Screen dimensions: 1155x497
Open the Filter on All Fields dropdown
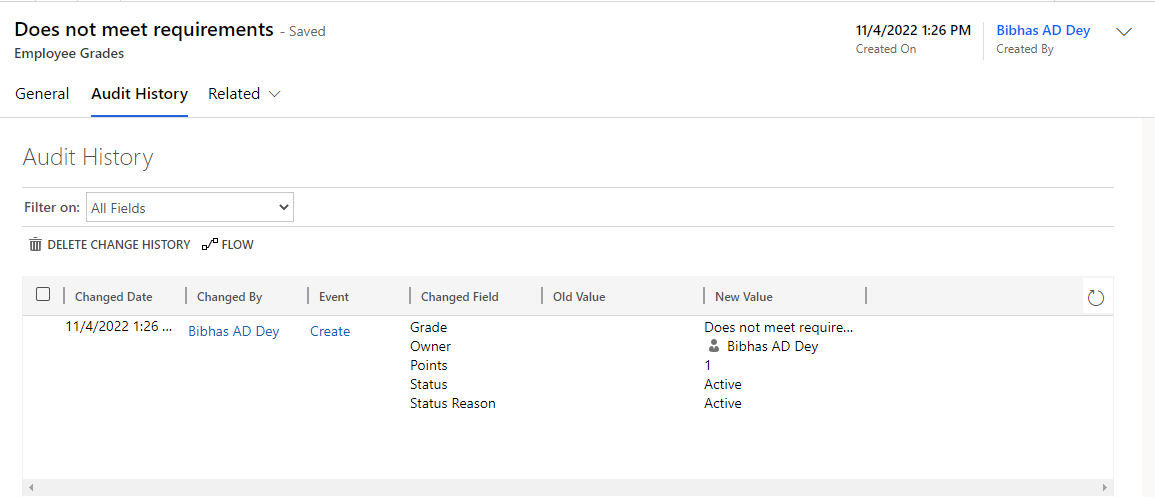pyautogui.click(x=190, y=208)
